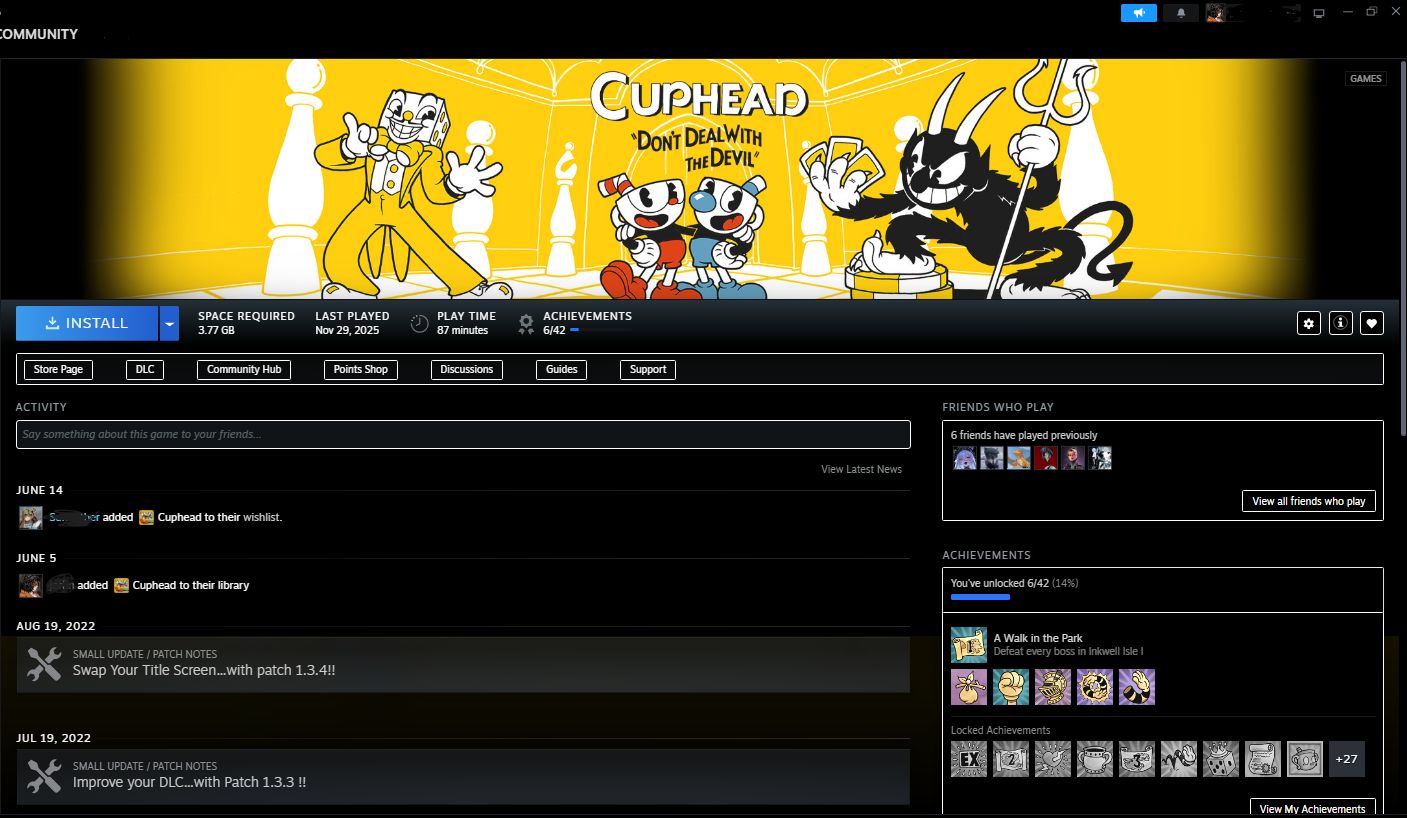This screenshot has width=1407, height=818.
Task: Visit the Points Shop
Action: (x=361, y=369)
